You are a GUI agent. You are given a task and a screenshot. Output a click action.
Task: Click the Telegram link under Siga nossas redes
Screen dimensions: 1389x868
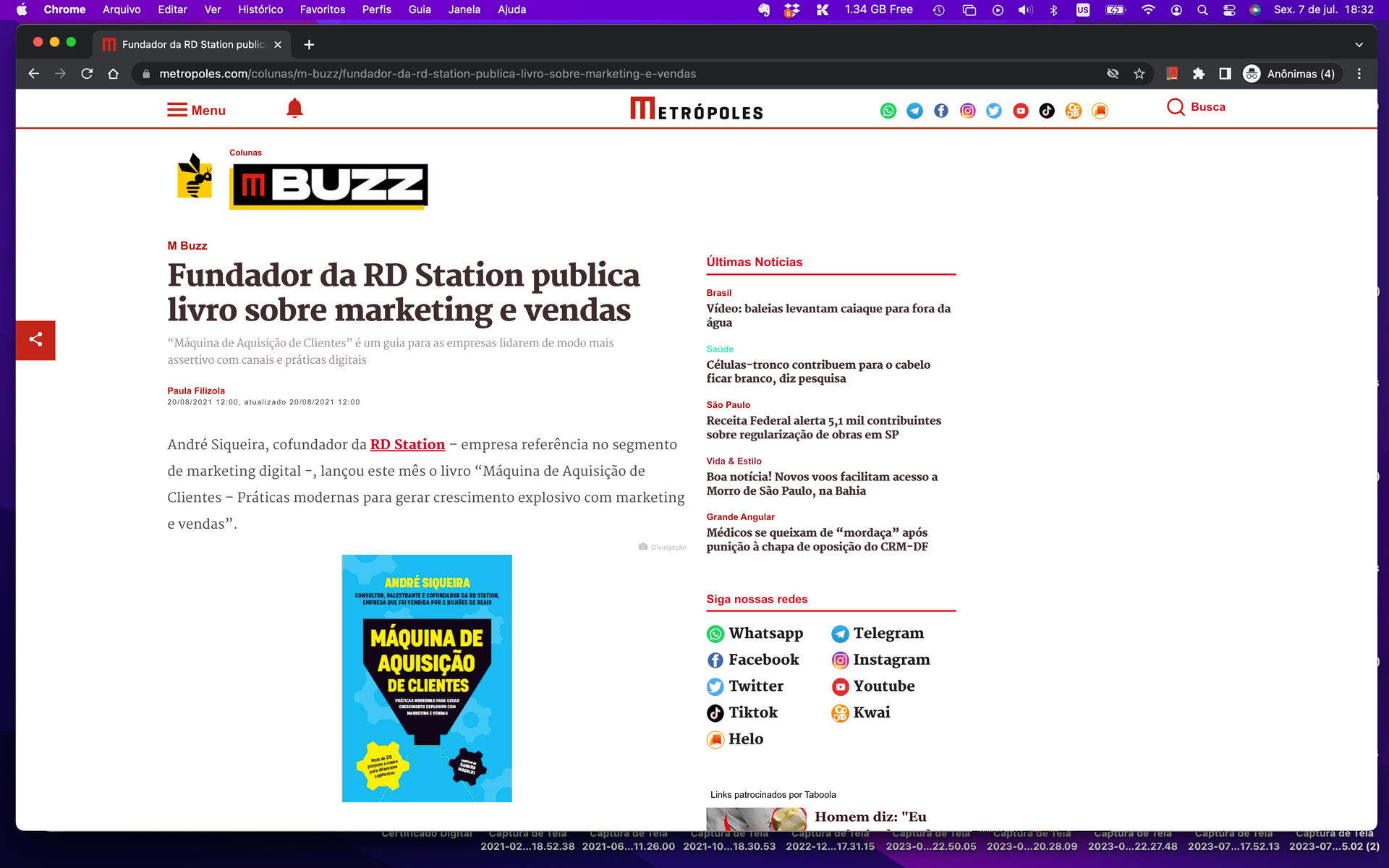click(x=878, y=634)
